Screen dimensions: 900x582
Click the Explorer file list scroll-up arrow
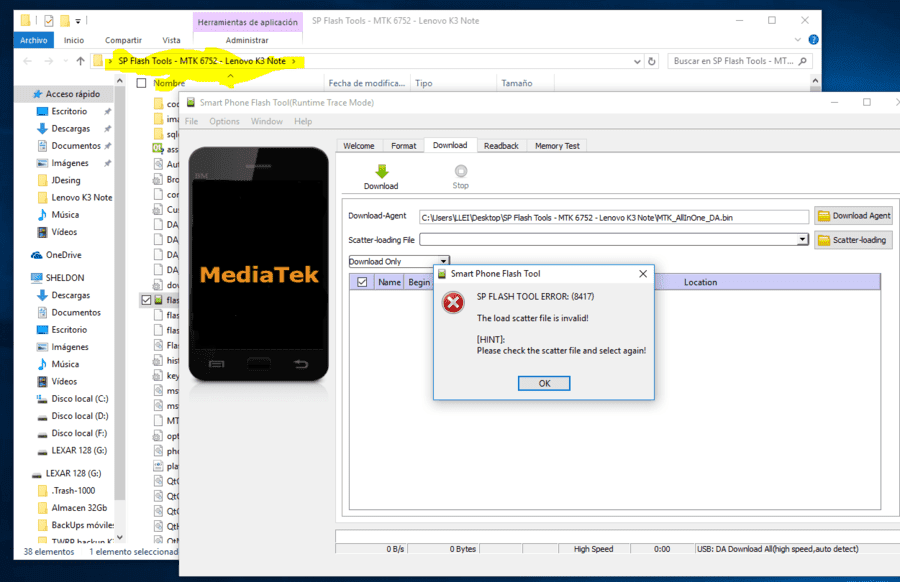[815, 82]
